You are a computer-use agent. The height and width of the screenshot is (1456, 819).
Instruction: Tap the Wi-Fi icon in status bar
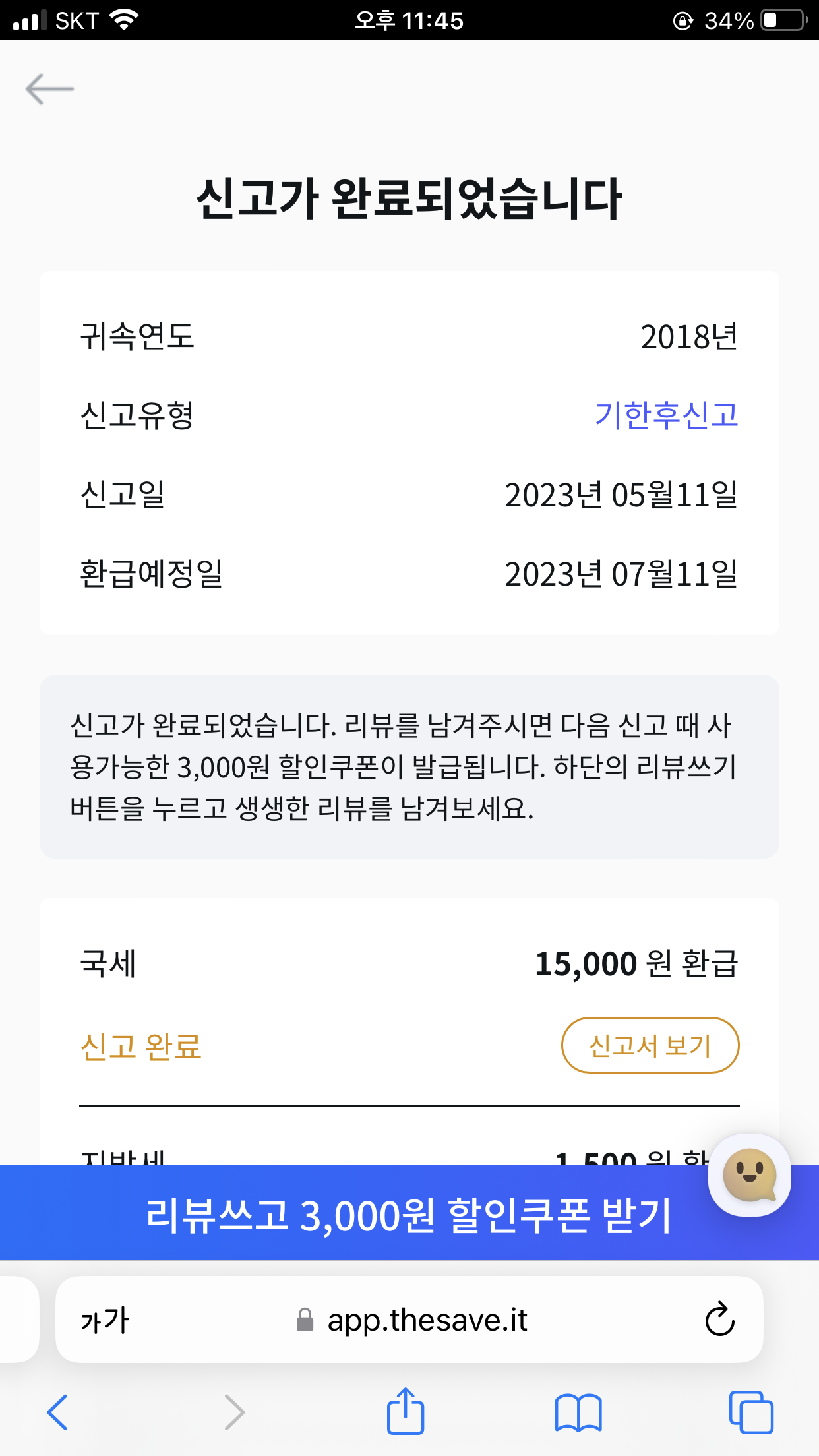(x=124, y=20)
